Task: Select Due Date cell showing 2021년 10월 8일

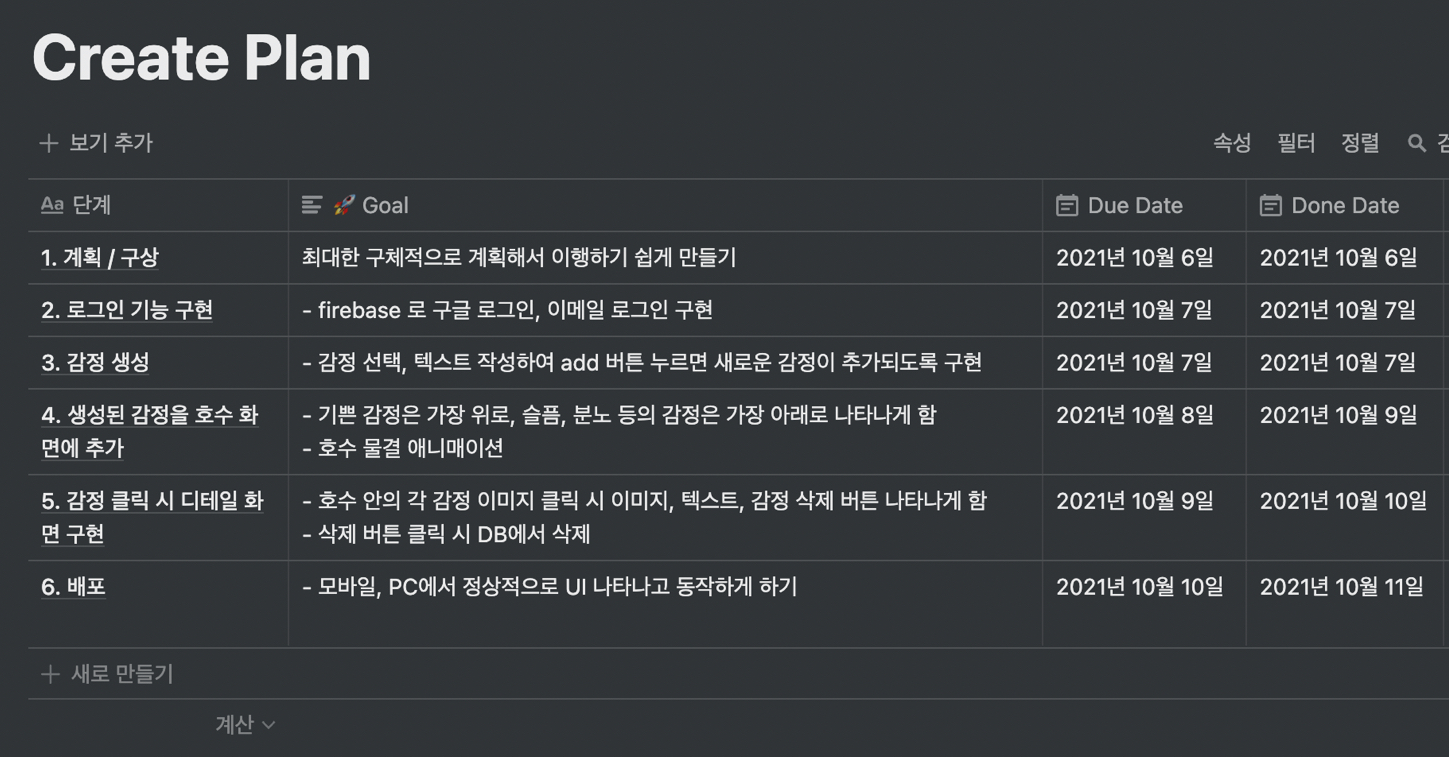Action: 1144,432
